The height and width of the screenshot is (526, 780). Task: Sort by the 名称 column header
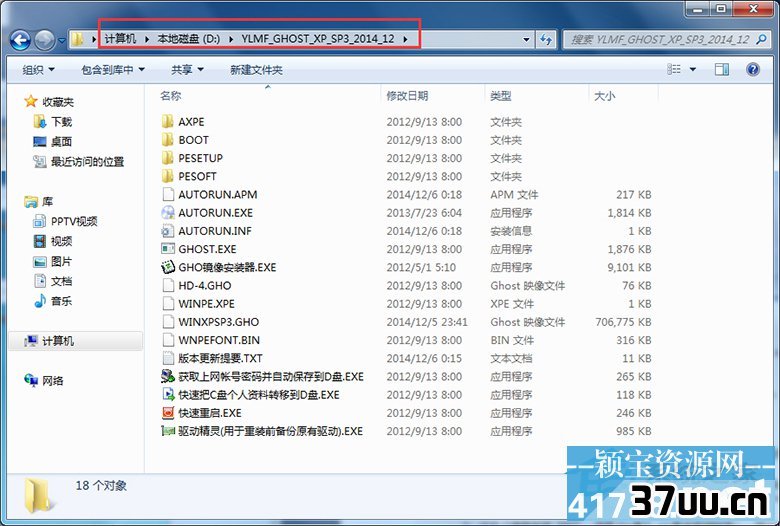tap(171, 96)
